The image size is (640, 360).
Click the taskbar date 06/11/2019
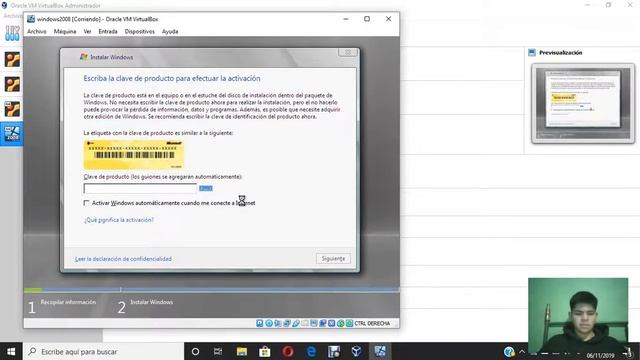600,356
